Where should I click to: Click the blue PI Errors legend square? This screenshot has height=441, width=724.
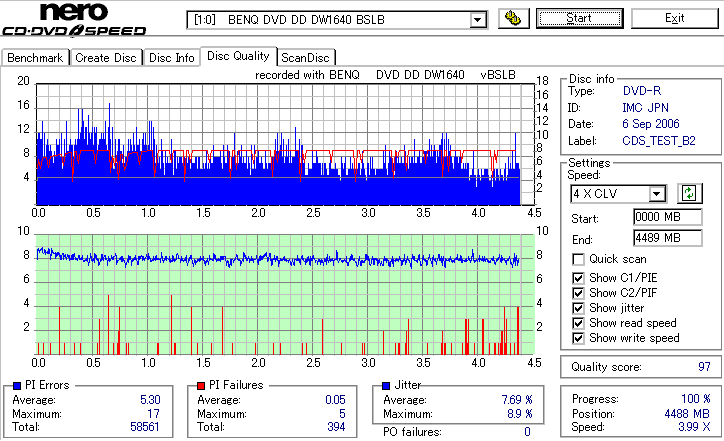tap(17, 386)
